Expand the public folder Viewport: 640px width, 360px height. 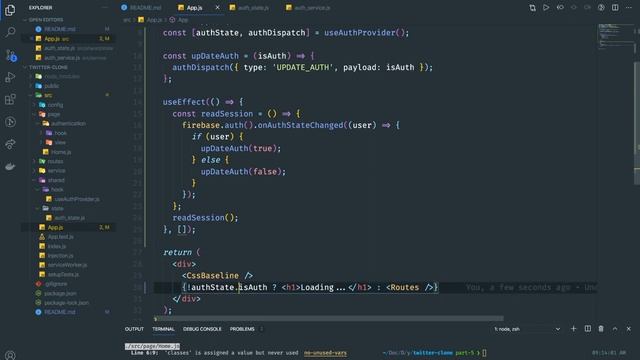[x=51, y=86]
